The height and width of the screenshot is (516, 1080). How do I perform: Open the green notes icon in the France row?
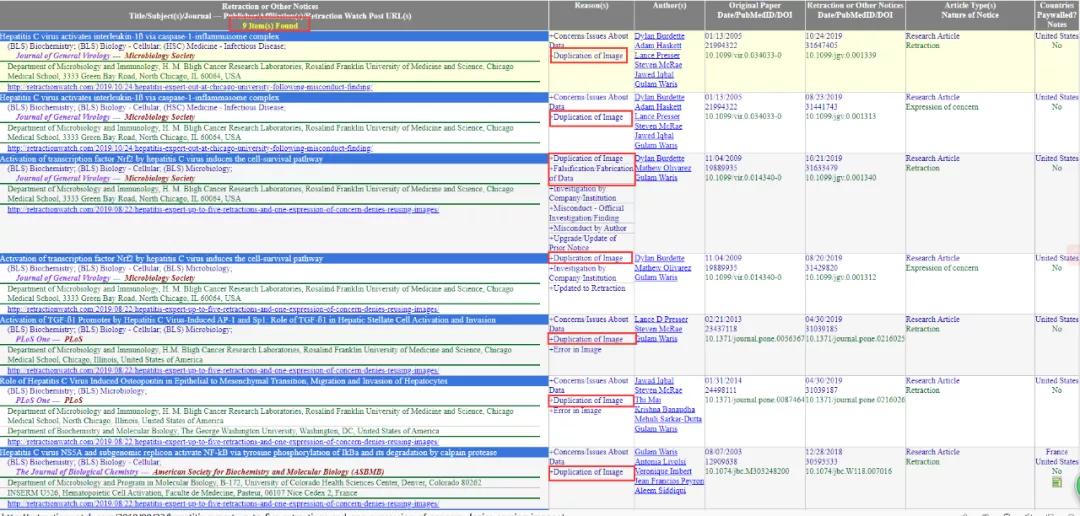(x=1057, y=482)
